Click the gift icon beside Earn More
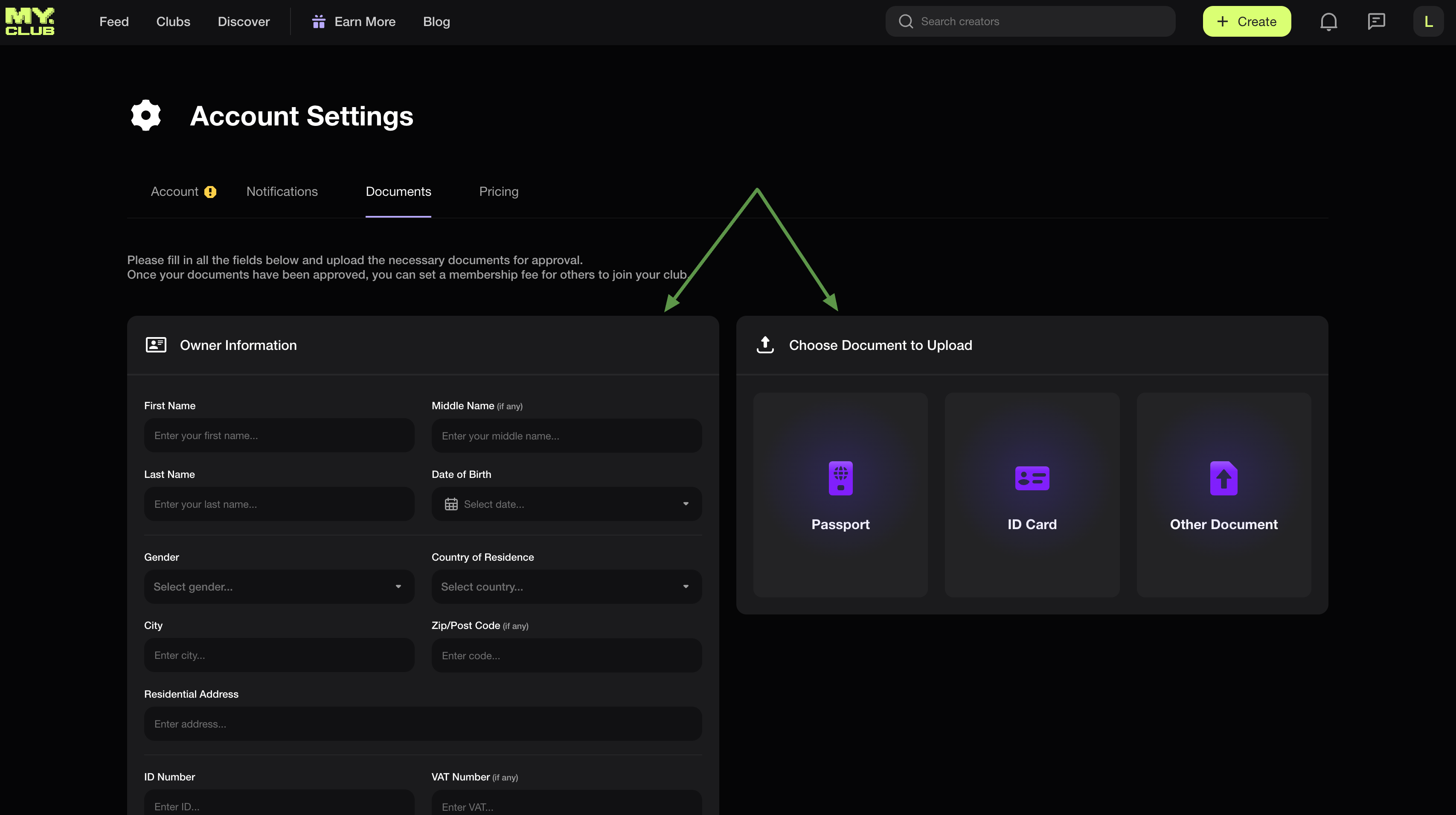 (319, 21)
